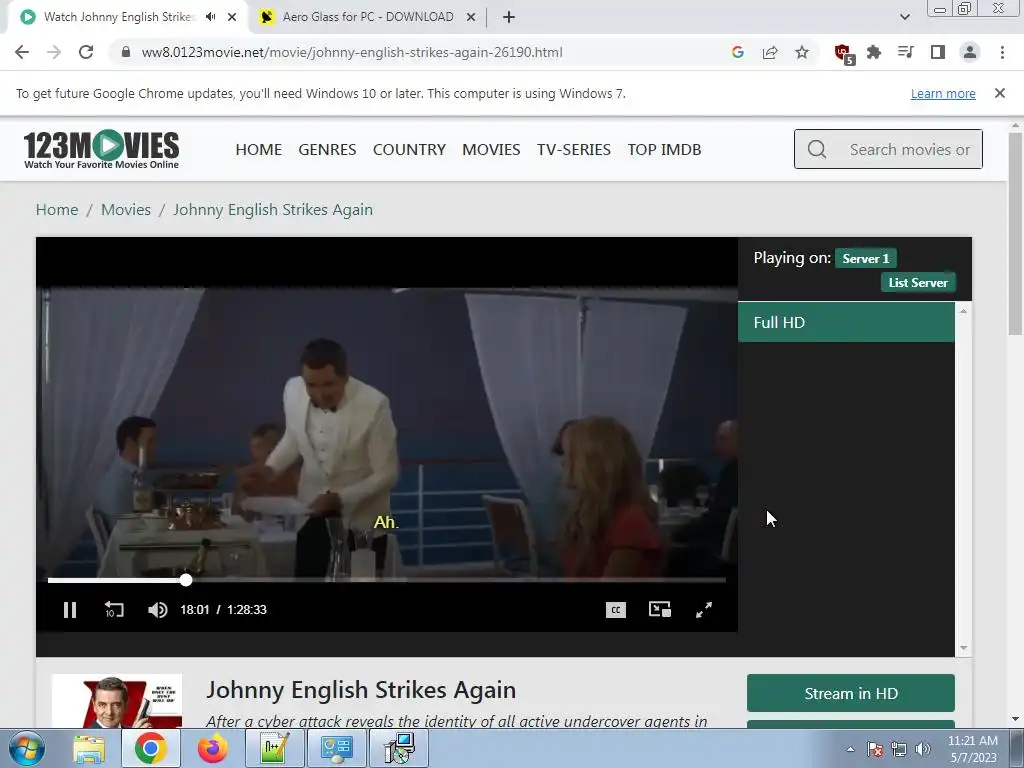Screen dimensions: 1024x768
Task: Click Johnny English Strikes Again breadcrumb
Action: [273, 210]
